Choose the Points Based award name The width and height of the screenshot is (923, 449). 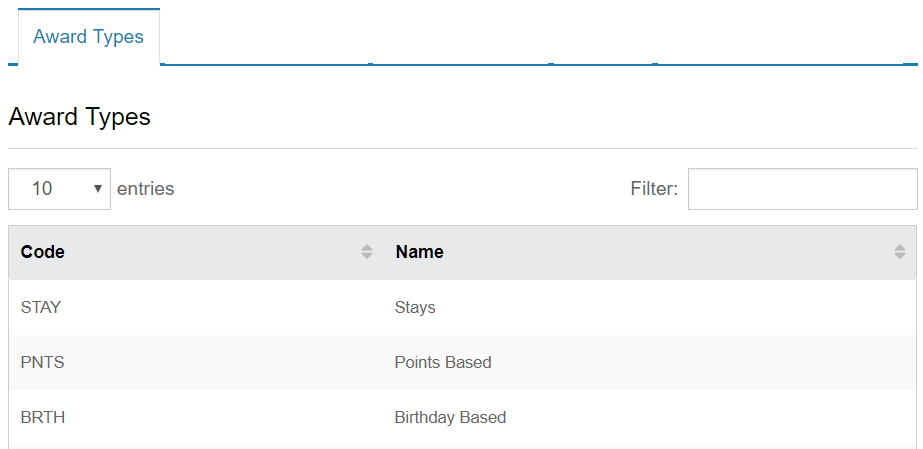[443, 362]
